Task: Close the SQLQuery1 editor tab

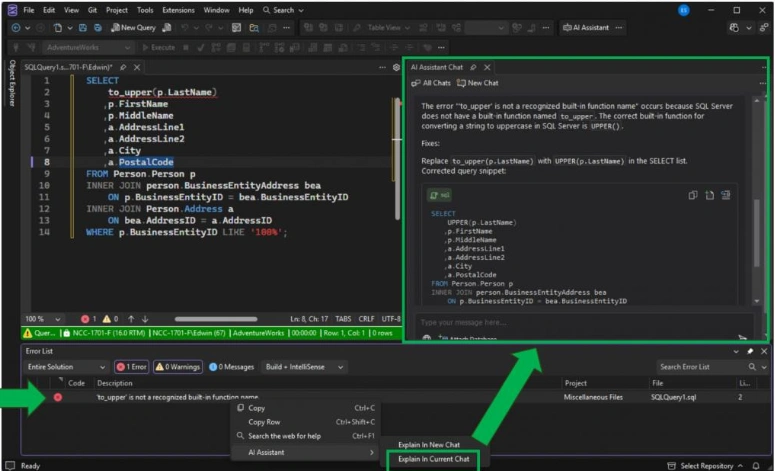Action: coord(137,67)
